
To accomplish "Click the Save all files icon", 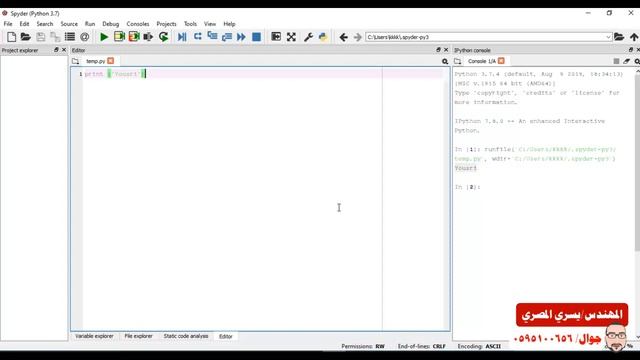I will pyautogui.click(x=55, y=37).
